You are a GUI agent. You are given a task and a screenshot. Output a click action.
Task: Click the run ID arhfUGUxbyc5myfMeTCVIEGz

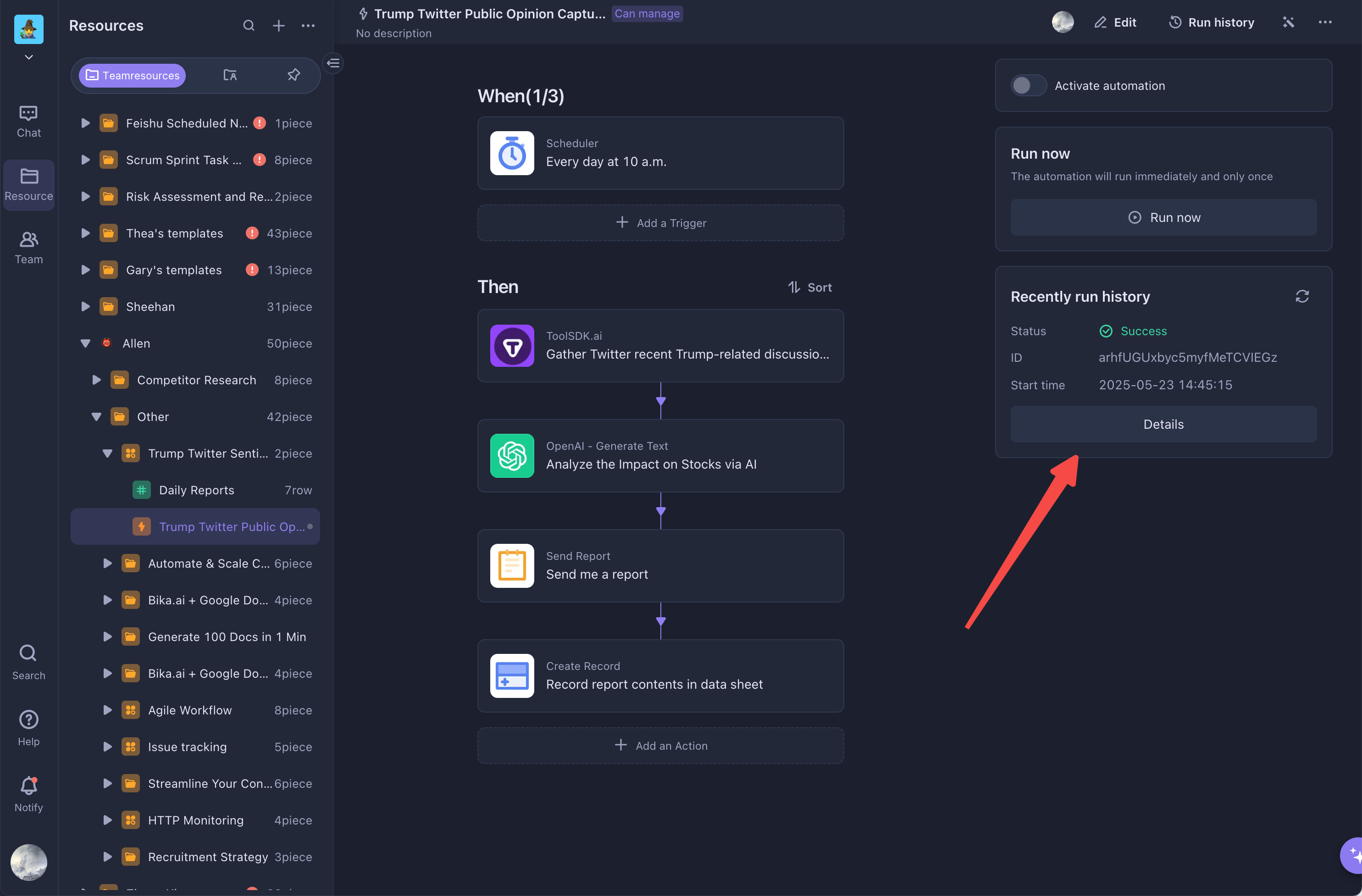point(1187,358)
